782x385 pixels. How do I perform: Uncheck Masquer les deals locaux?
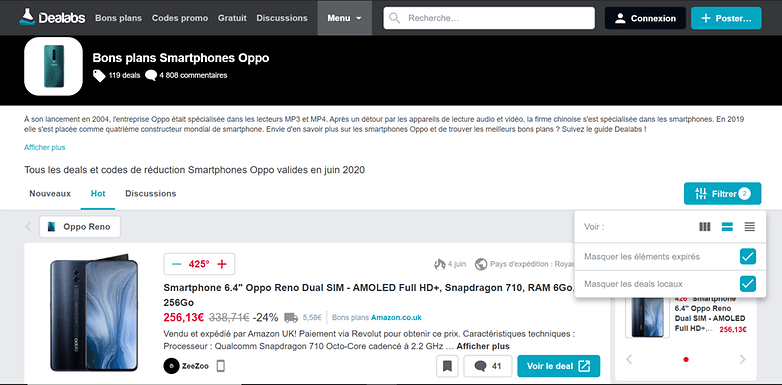tap(748, 284)
